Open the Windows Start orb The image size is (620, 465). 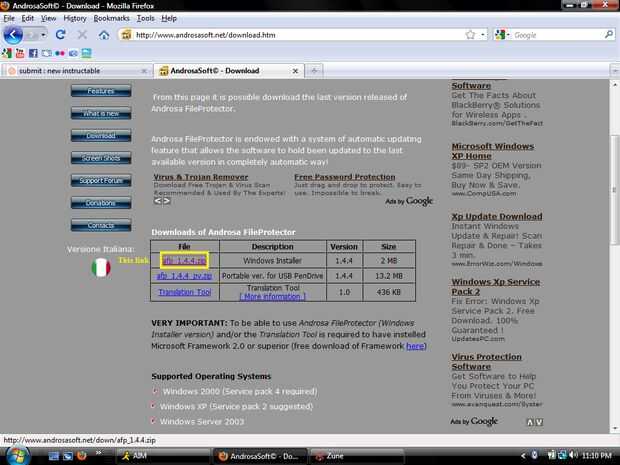coord(17,456)
